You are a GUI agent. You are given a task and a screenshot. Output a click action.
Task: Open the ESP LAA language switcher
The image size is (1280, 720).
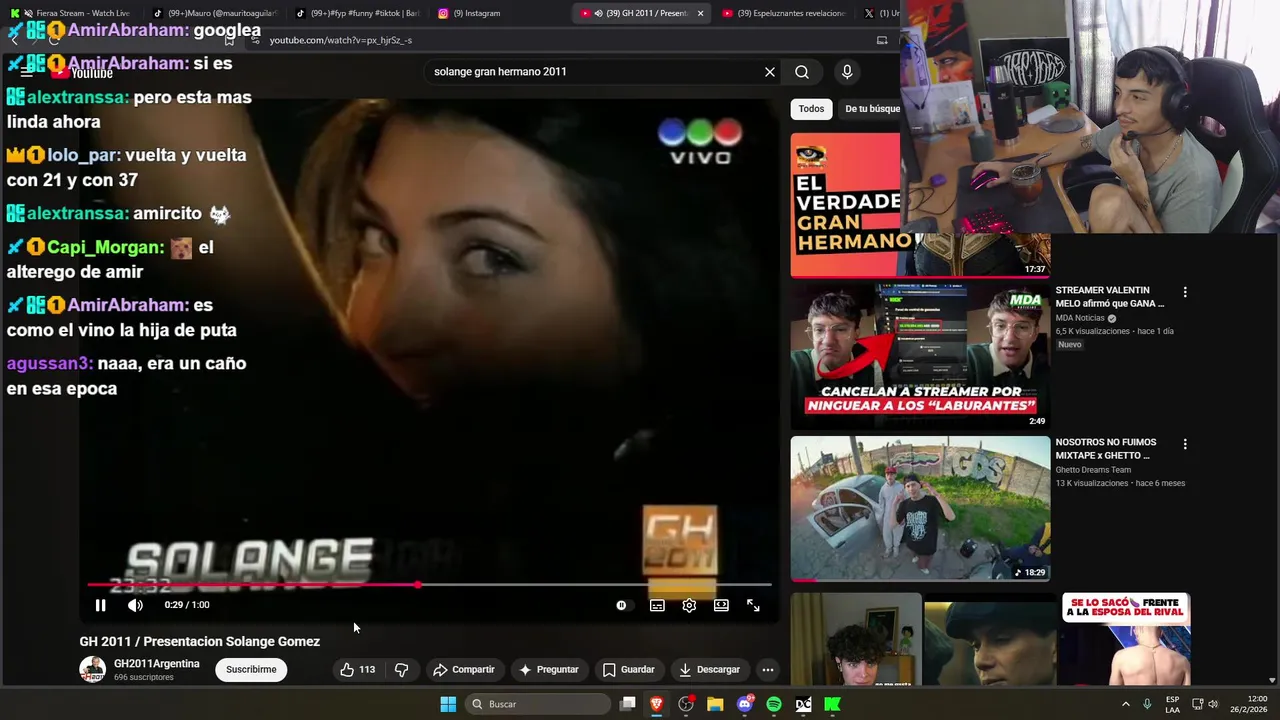1172,704
